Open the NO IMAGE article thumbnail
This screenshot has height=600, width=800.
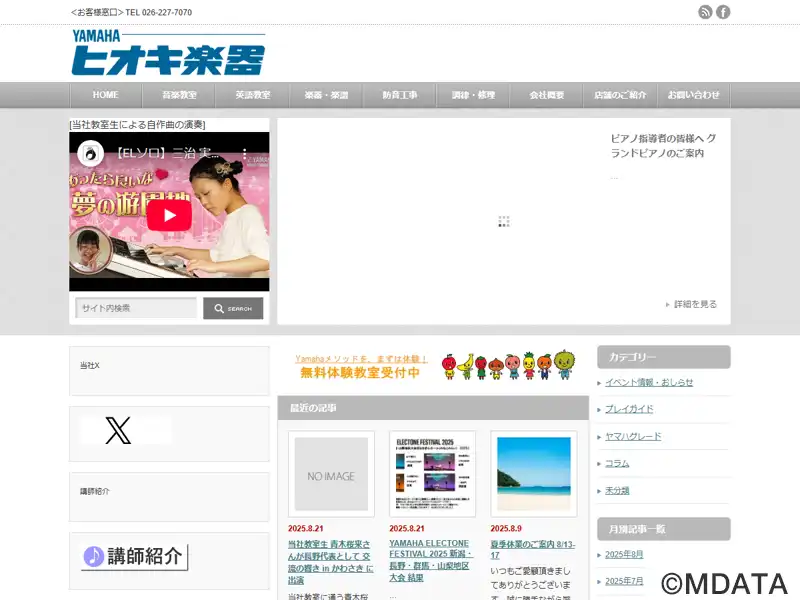pyautogui.click(x=331, y=474)
